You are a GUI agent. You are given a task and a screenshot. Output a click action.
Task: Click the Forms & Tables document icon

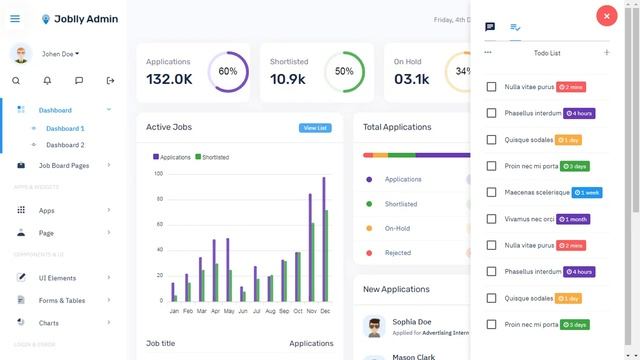21,300
